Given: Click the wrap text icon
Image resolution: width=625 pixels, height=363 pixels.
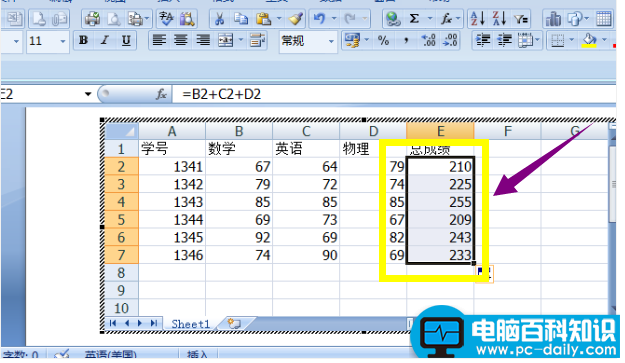Looking at the screenshot, I should click(x=257, y=40).
